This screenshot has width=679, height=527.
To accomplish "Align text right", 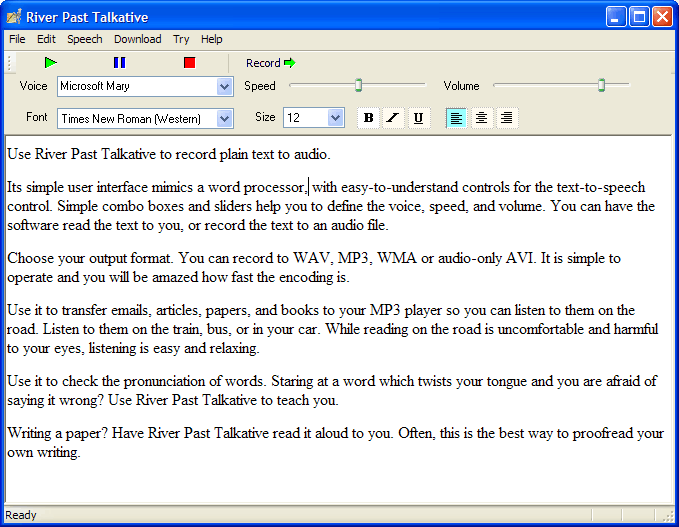I will 506,118.
